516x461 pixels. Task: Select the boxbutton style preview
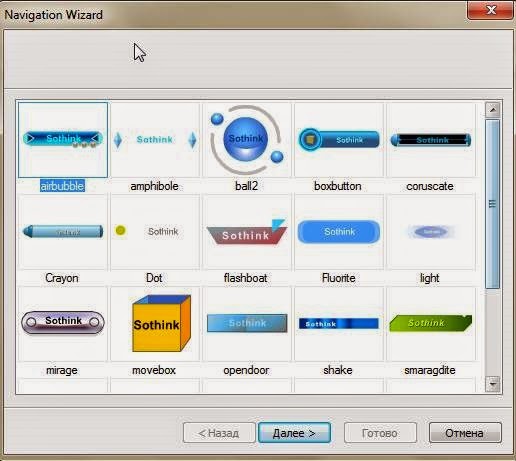point(339,140)
